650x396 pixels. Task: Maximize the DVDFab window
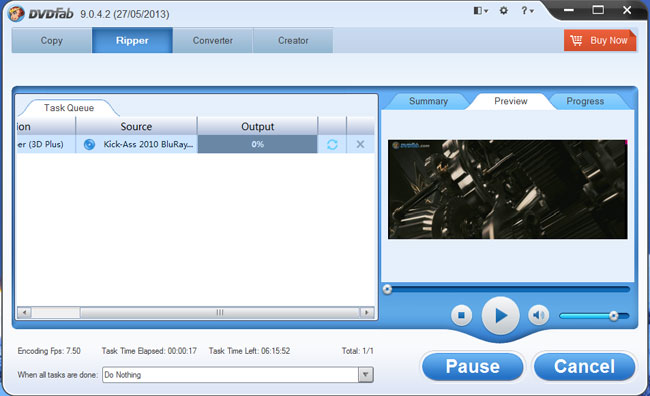point(598,10)
